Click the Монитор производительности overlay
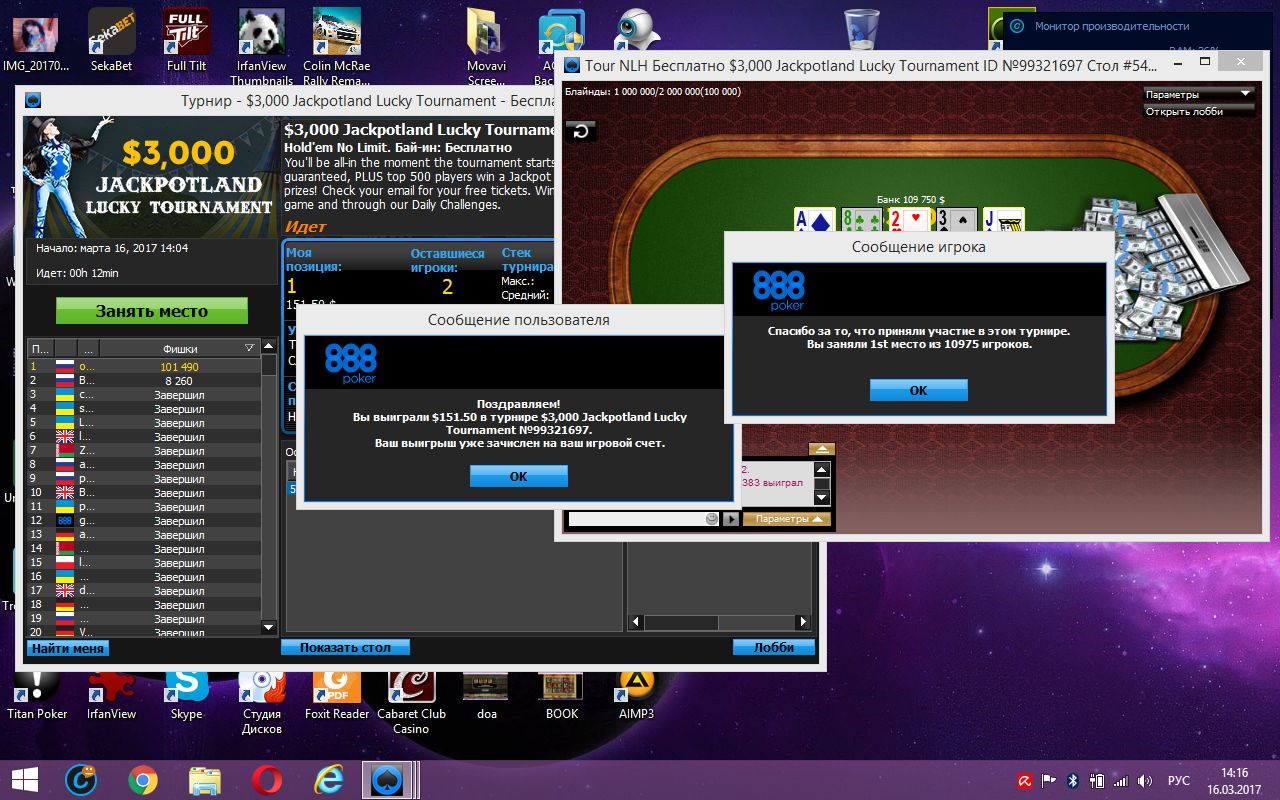1280x800 pixels. 1140,26
